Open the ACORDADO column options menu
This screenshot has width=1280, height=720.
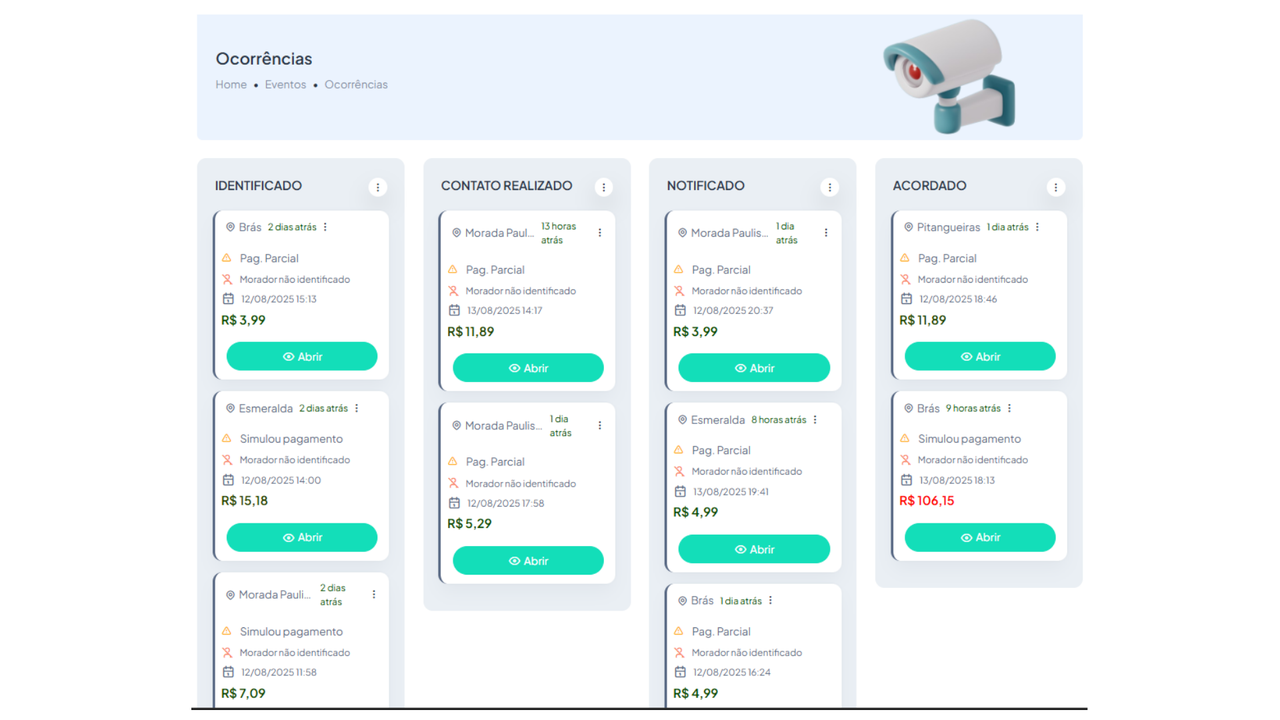1055,187
